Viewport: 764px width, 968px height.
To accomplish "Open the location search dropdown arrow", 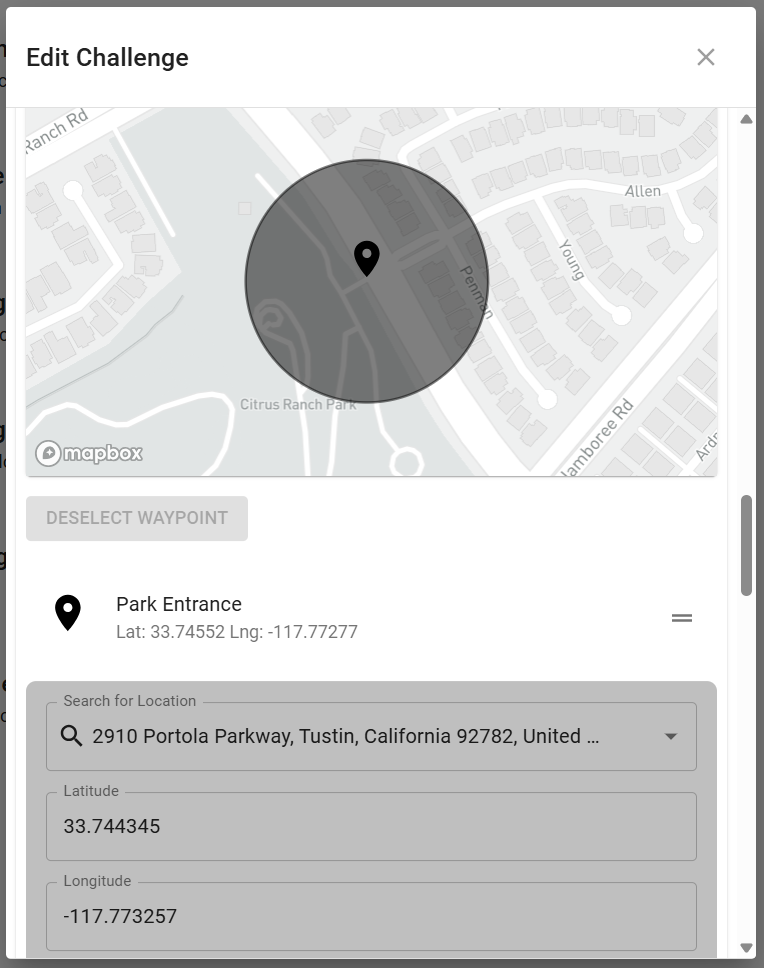I will [671, 736].
